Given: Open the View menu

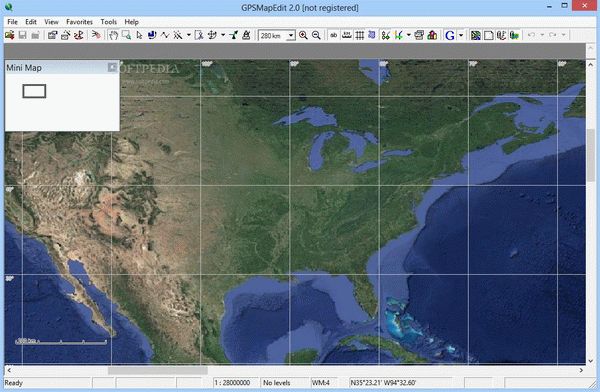Looking at the screenshot, I should [x=51, y=22].
